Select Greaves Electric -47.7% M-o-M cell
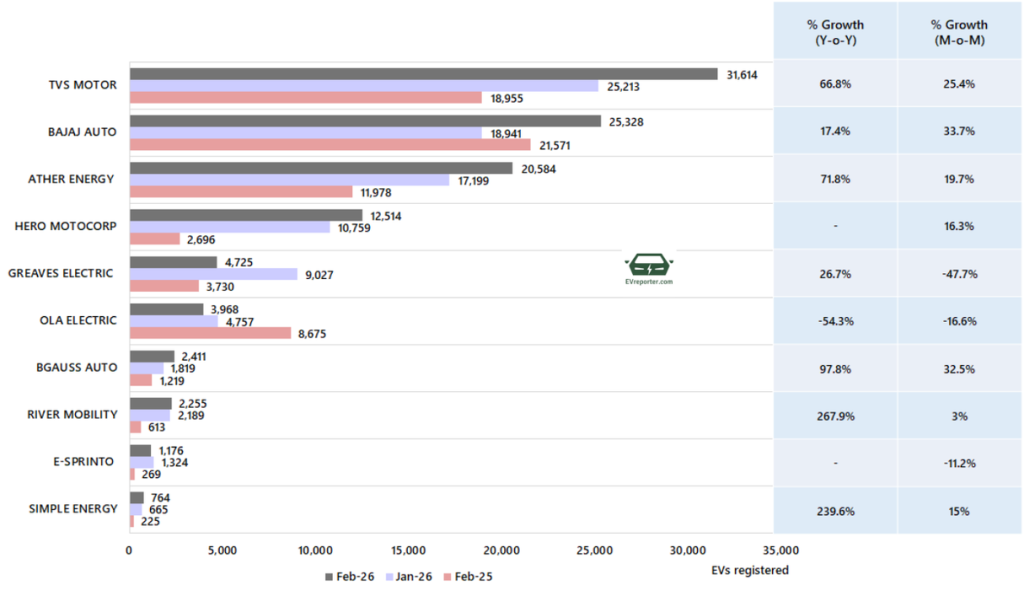This screenshot has height=596, width=1024. pyautogui.click(x=959, y=274)
